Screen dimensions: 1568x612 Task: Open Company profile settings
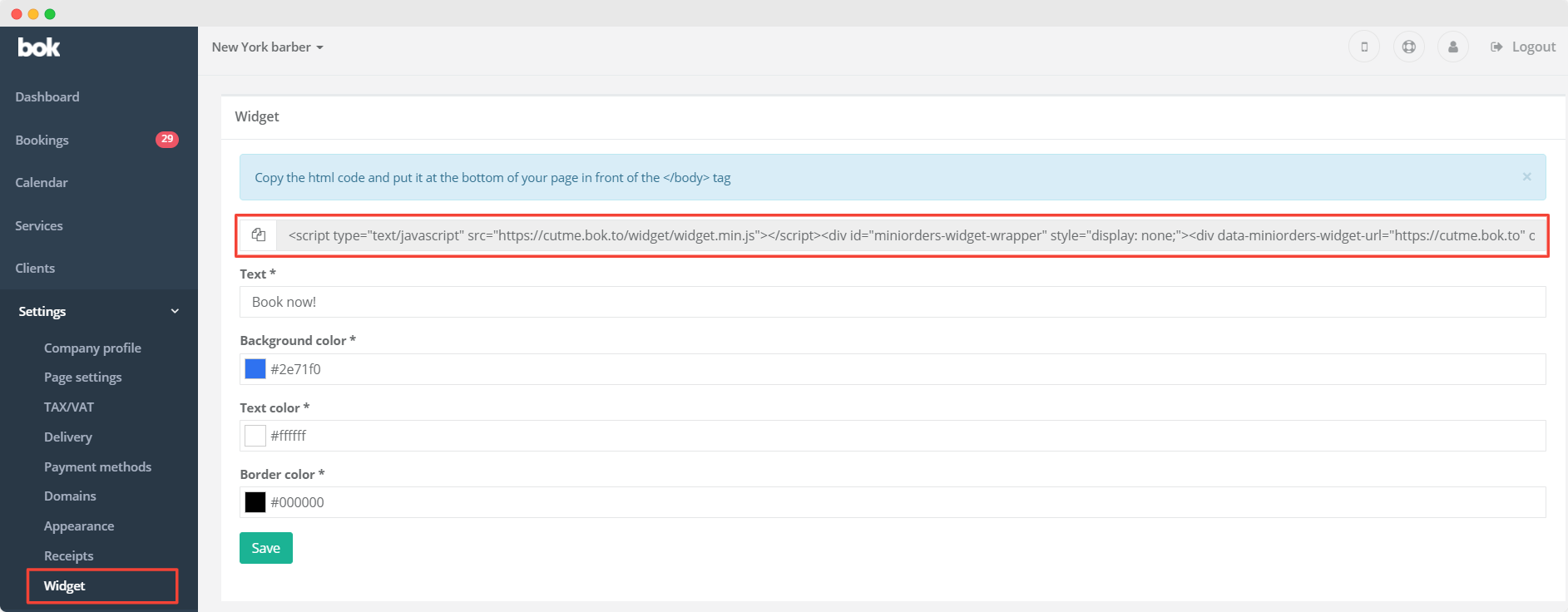pos(92,348)
